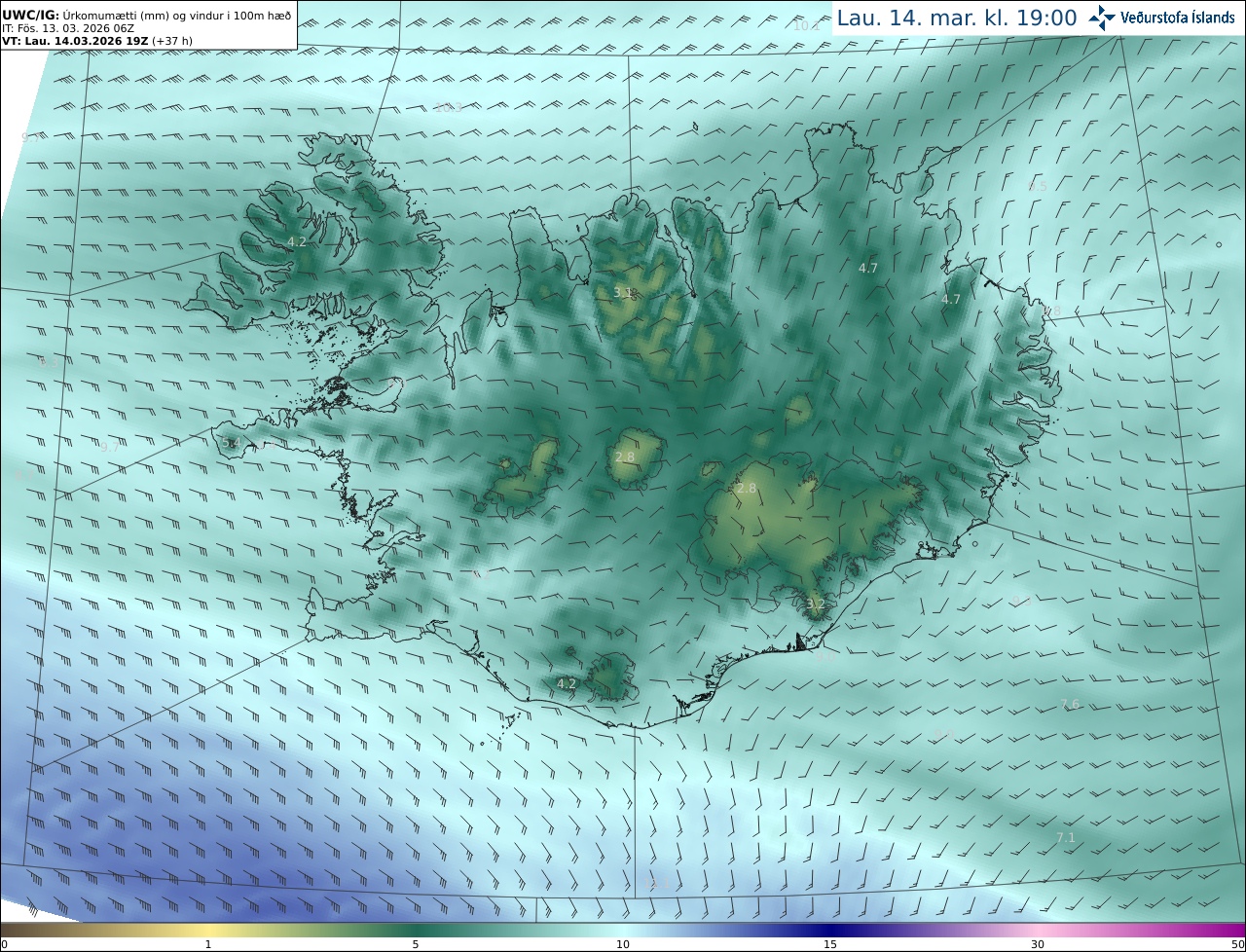Select the 'Lau. 14. mar. kl. 19:00' timestamp
This screenshot has height=952, width=1246.
(957, 18)
